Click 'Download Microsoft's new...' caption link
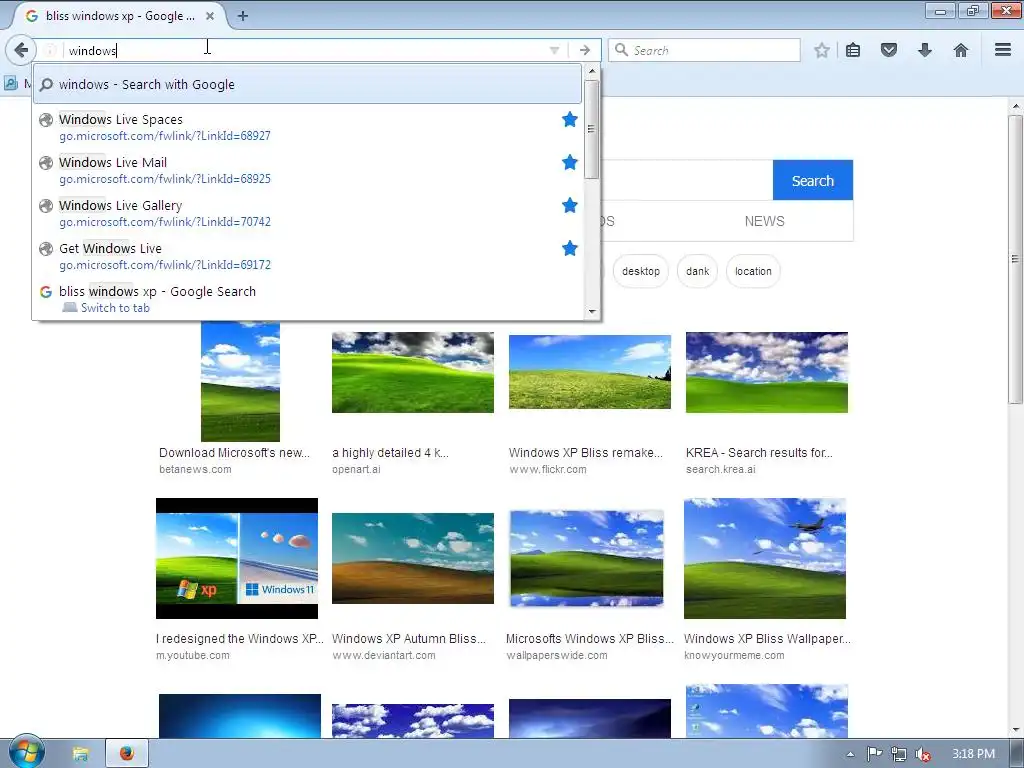 [234, 453]
